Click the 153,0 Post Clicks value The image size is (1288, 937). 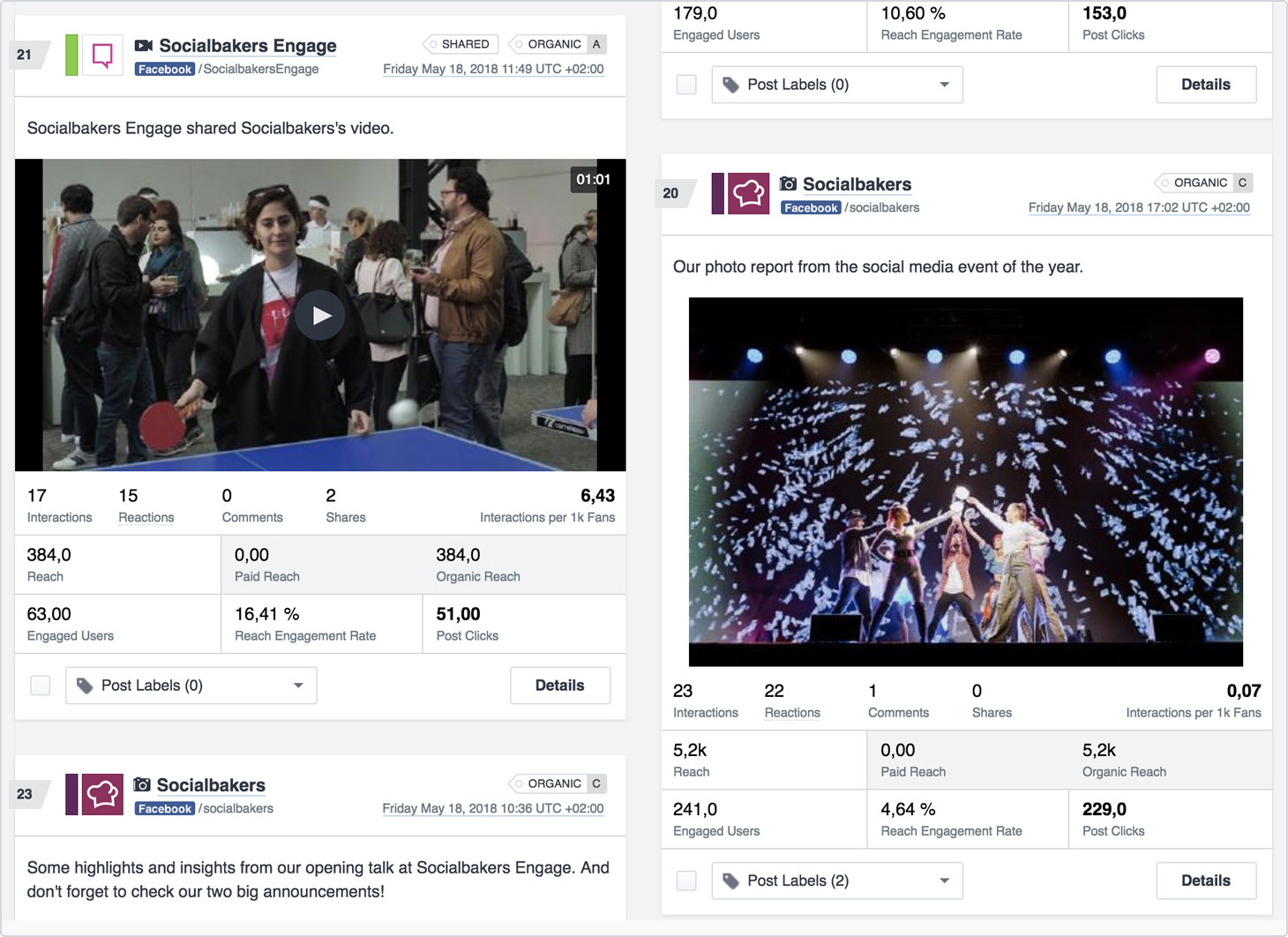click(x=1105, y=13)
